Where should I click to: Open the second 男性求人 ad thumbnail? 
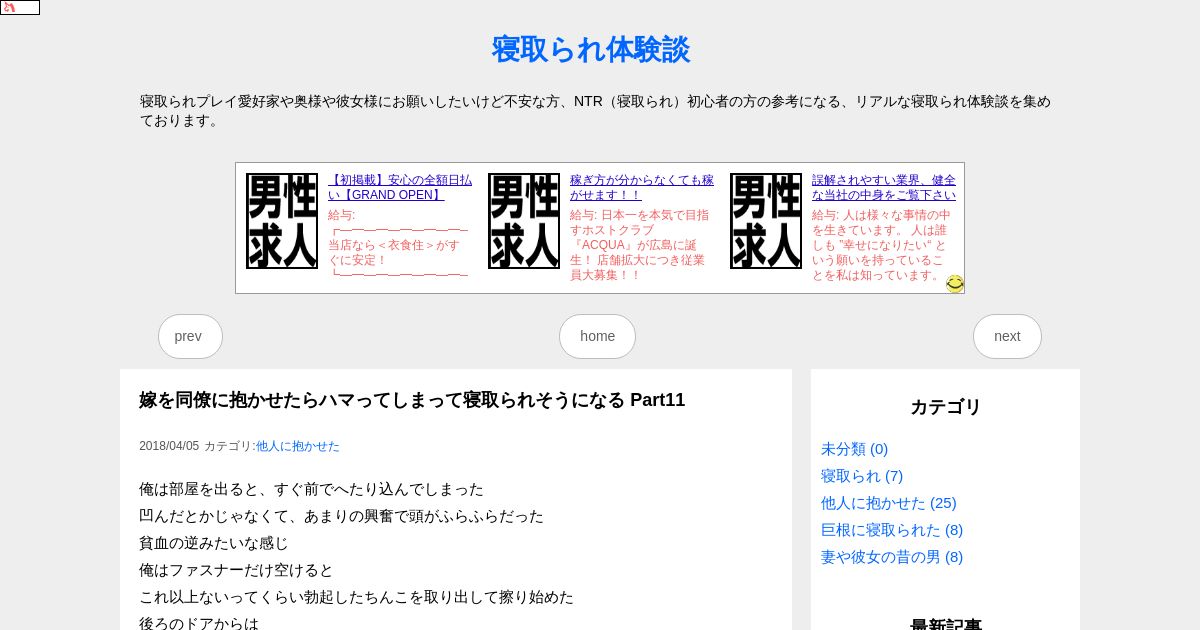(524, 221)
